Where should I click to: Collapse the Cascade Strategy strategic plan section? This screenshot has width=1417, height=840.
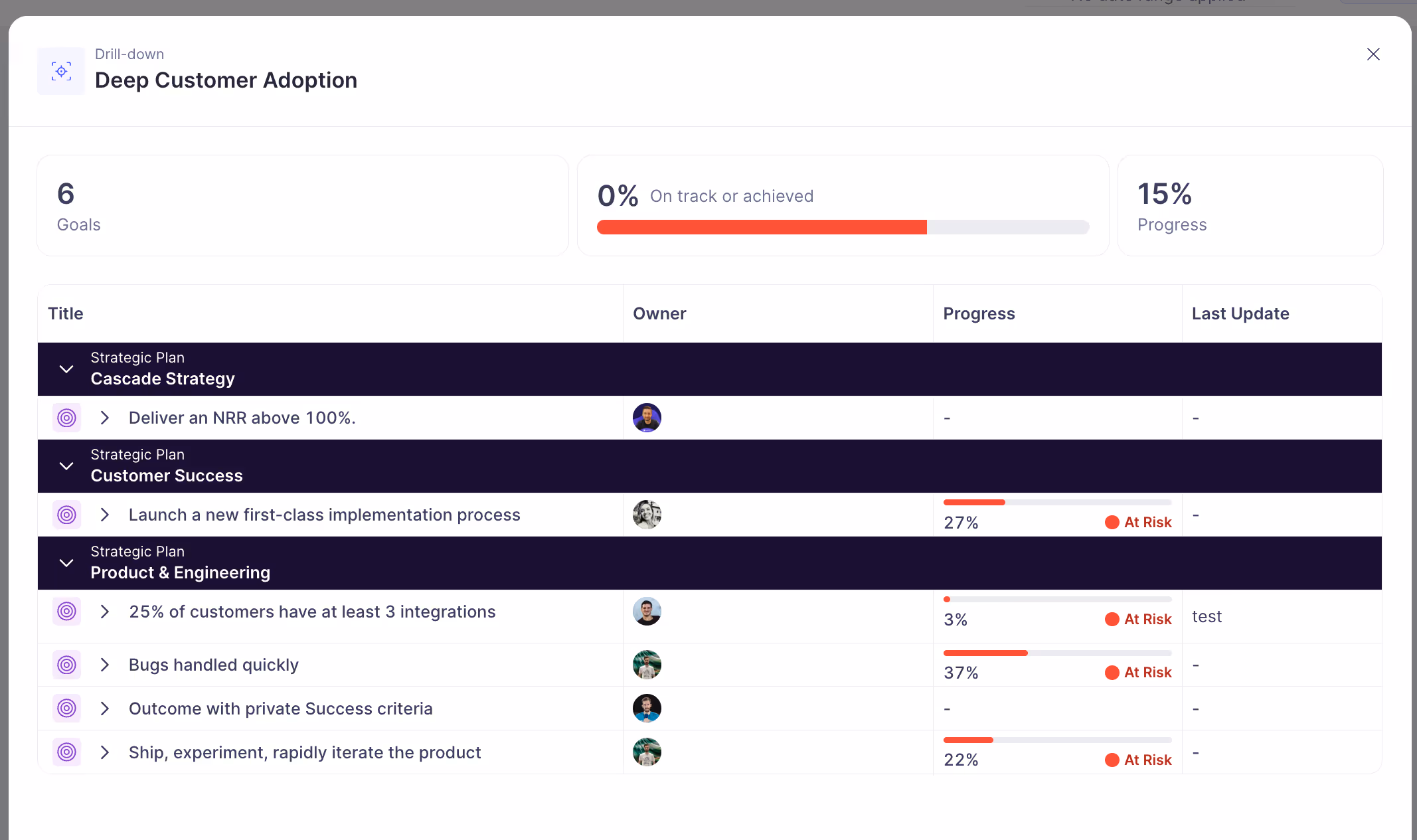coord(66,369)
